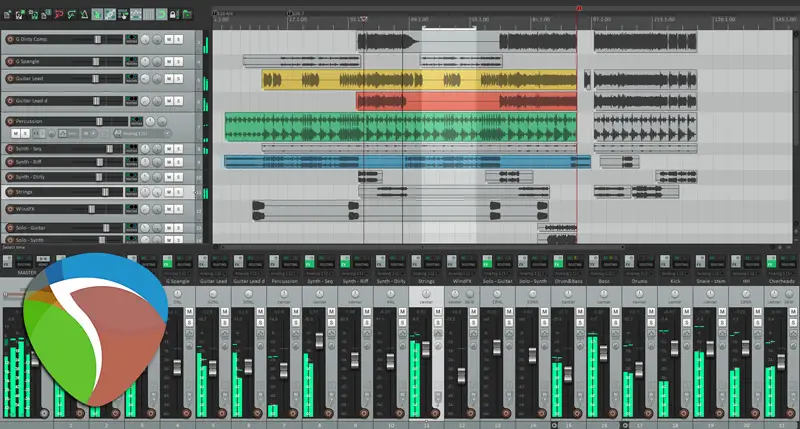Image resolution: width=800 pixels, height=429 pixels.
Task: Toggle envelope points move with items icon
Action: pyautogui.click(x=136, y=14)
